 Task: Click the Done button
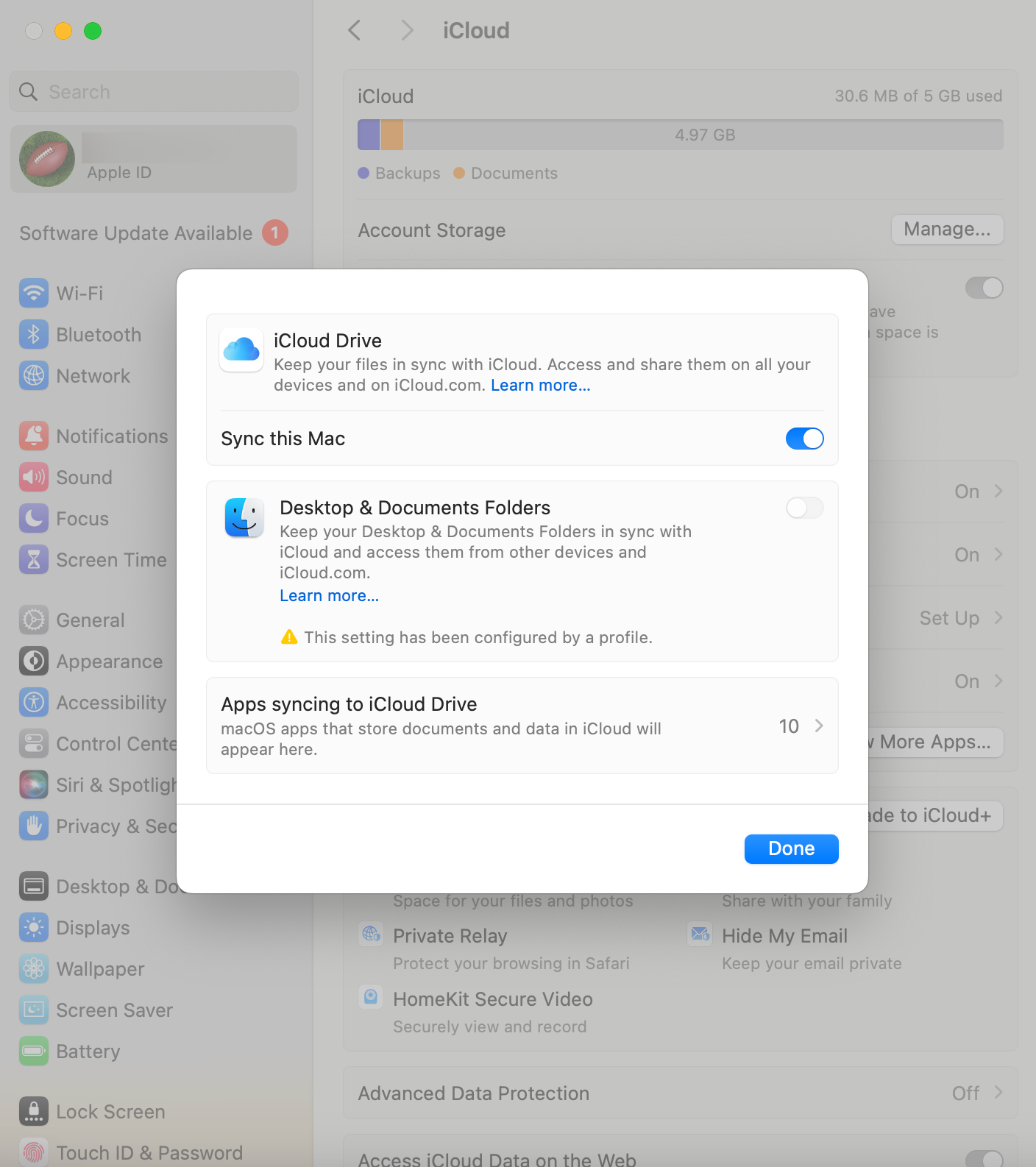click(x=791, y=848)
